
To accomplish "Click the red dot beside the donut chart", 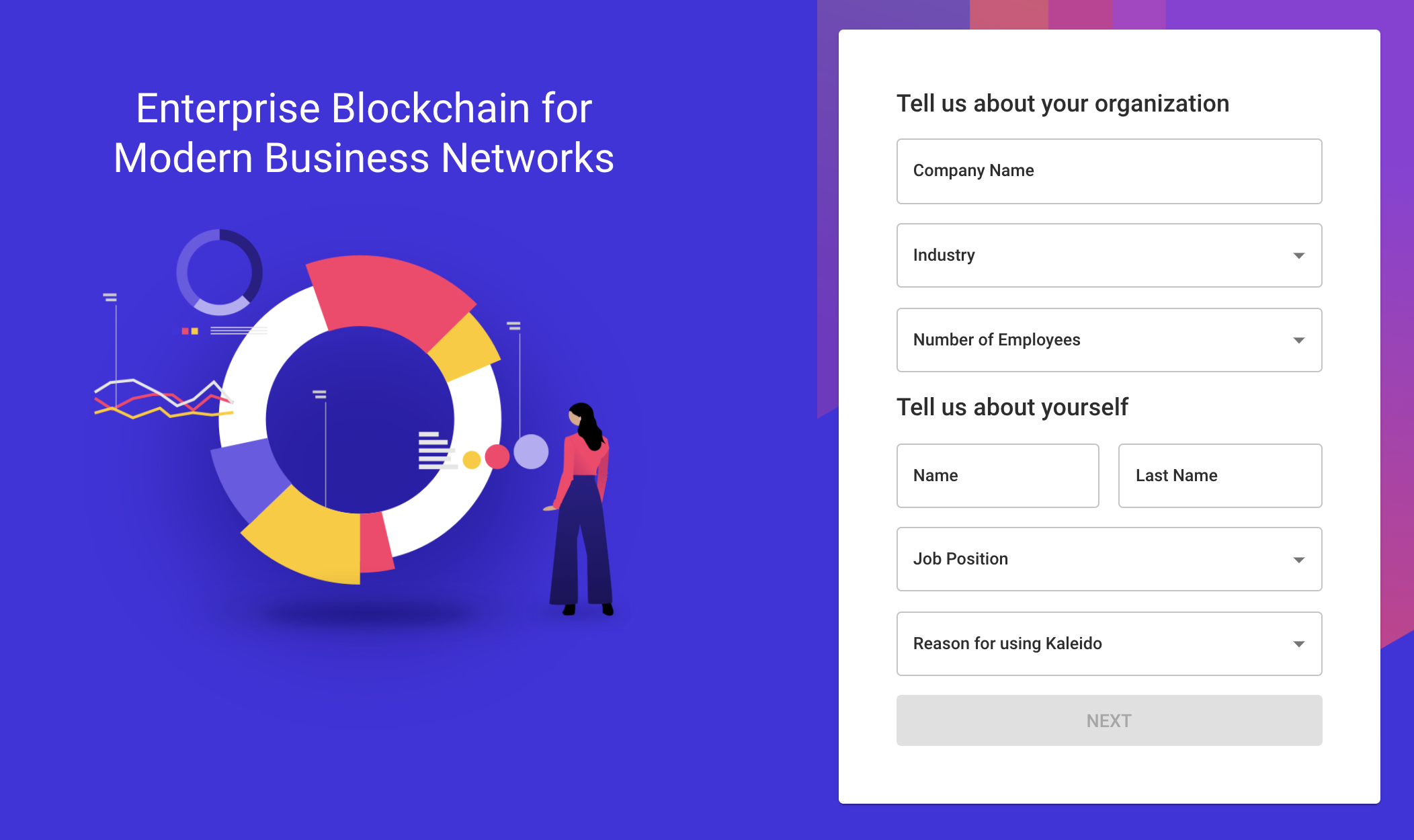I will tap(497, 457).
